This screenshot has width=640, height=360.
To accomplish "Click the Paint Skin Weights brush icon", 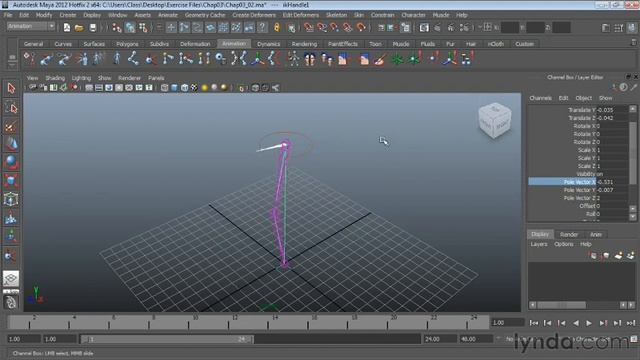I will click(x=380, y=59).
